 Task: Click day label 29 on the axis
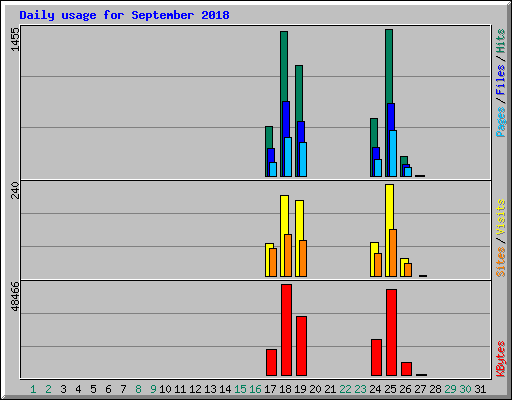pyautogui.click(x=450, y=389)
